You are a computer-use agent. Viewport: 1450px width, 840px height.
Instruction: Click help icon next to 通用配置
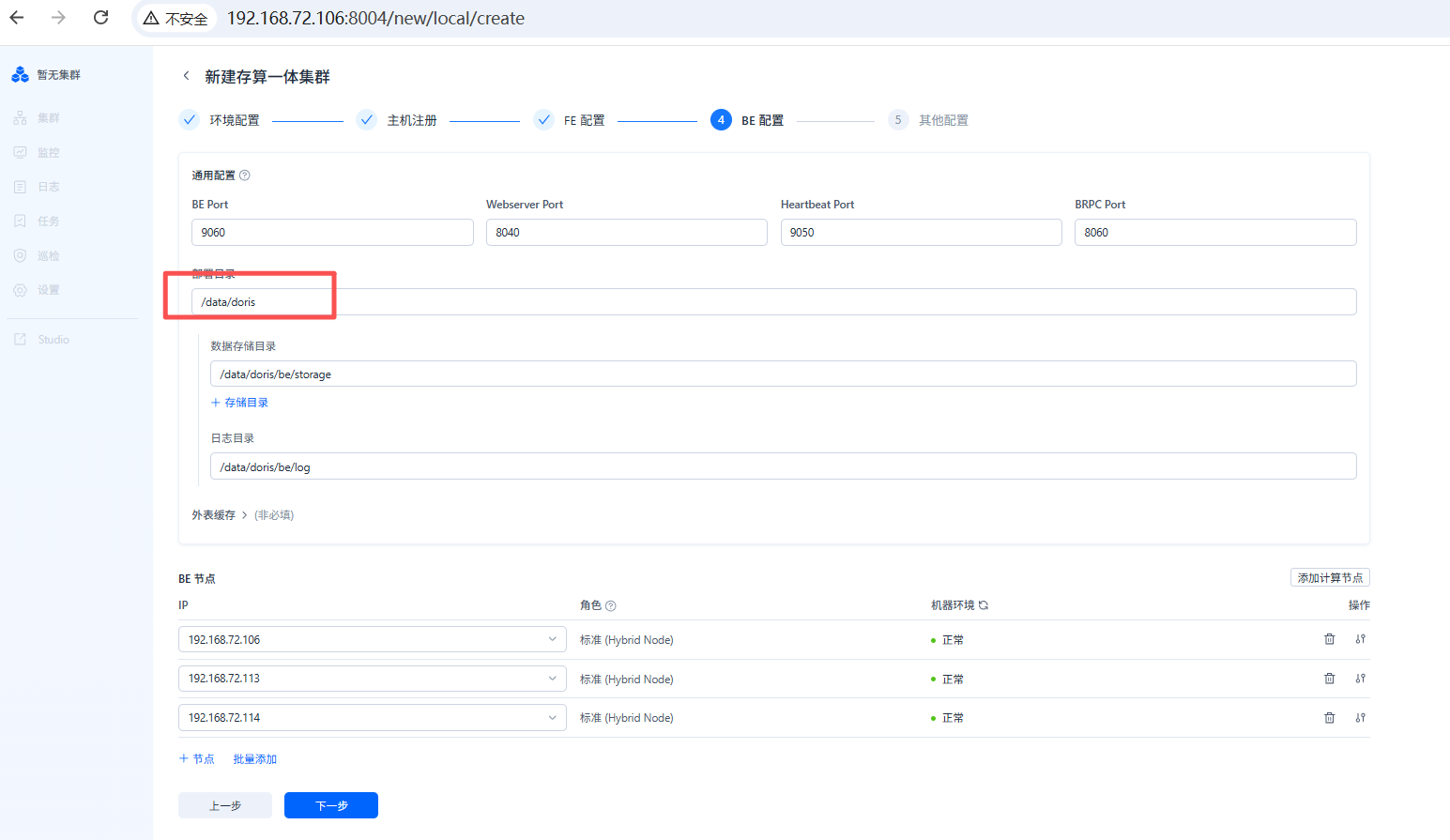(245, 176)
